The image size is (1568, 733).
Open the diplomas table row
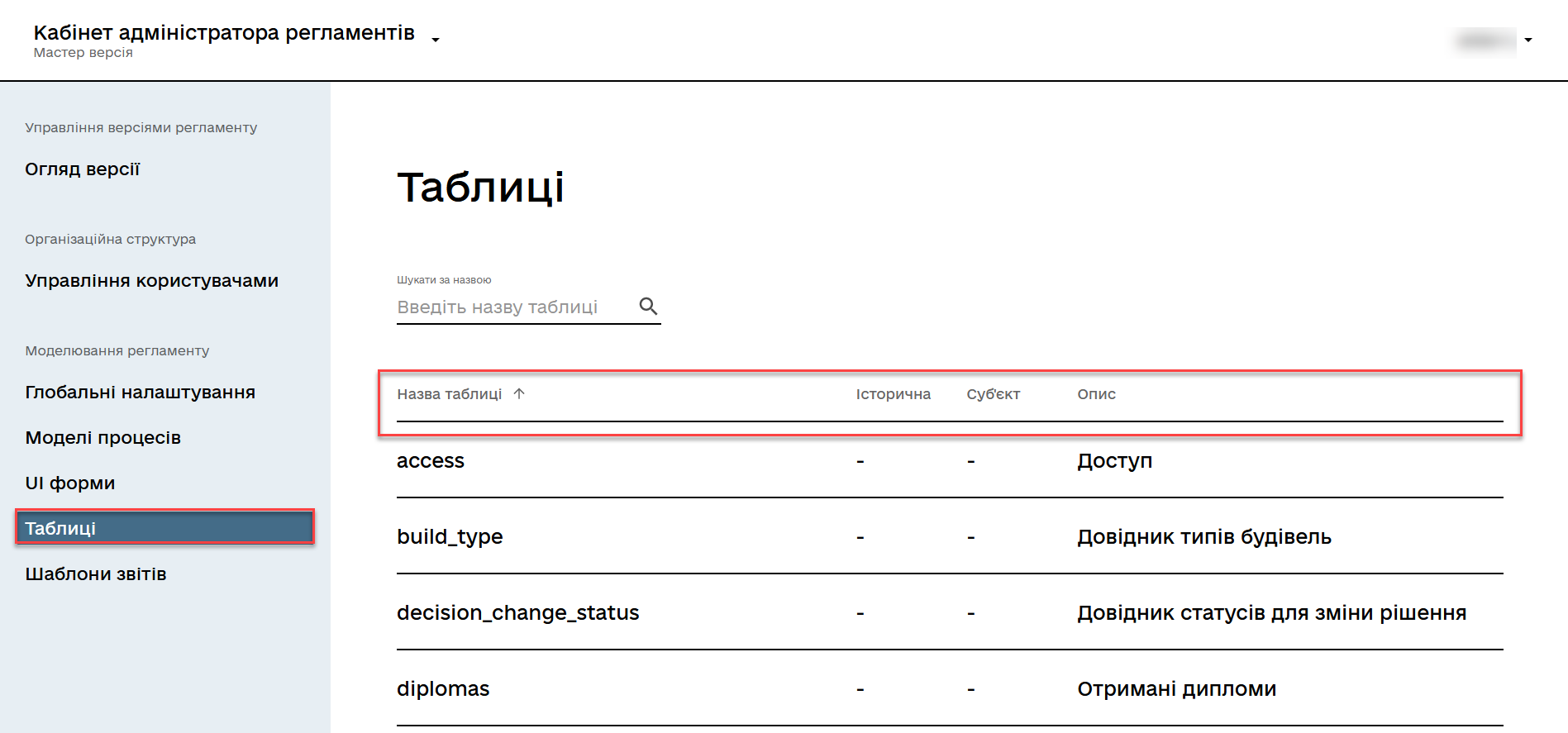950,688
